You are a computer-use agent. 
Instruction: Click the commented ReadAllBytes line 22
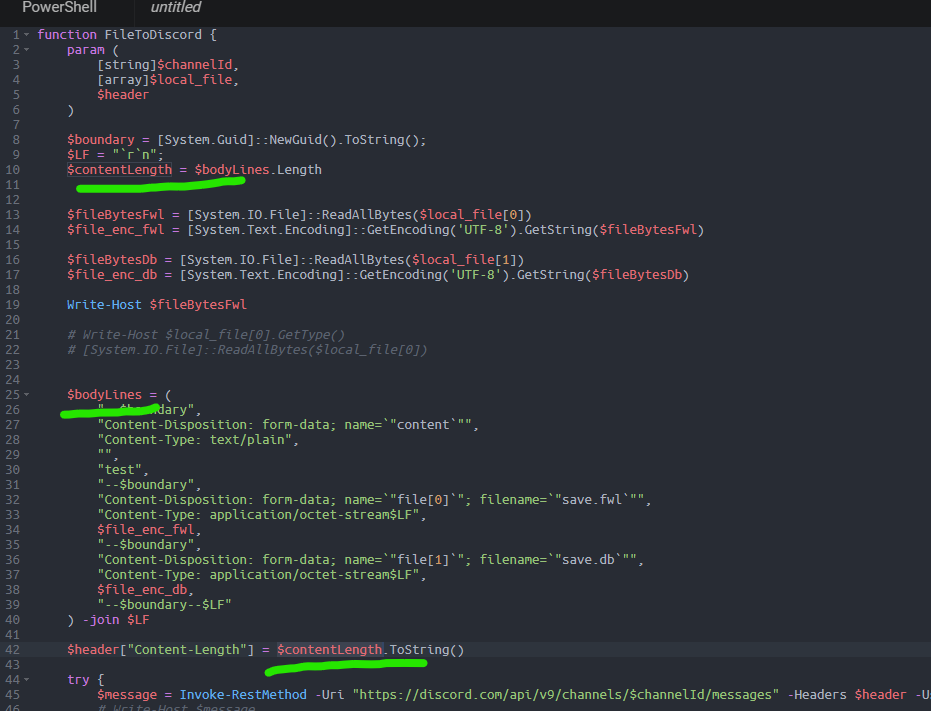coord(247,350)
